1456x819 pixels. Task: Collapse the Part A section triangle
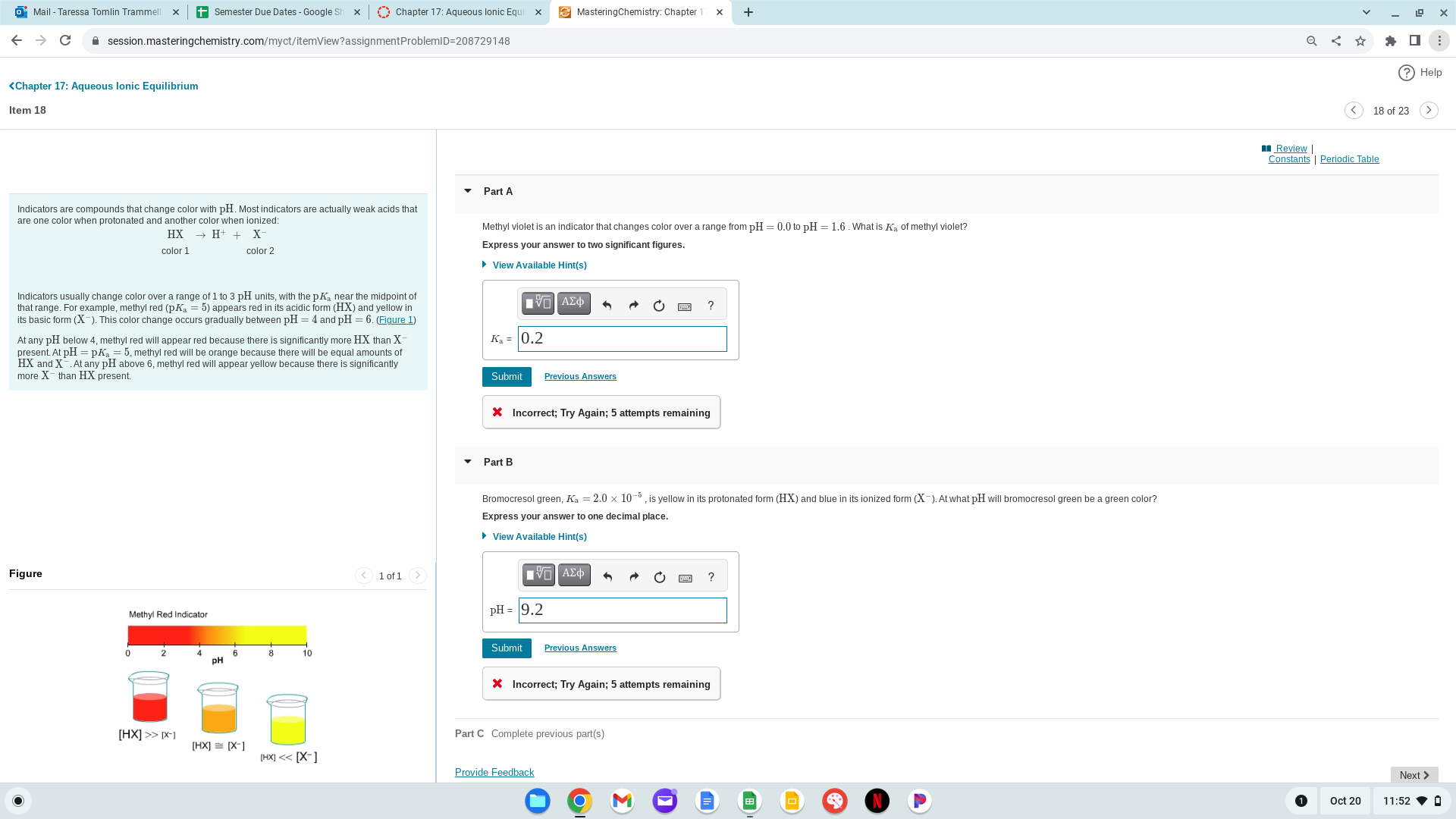[x=468, y=191]
